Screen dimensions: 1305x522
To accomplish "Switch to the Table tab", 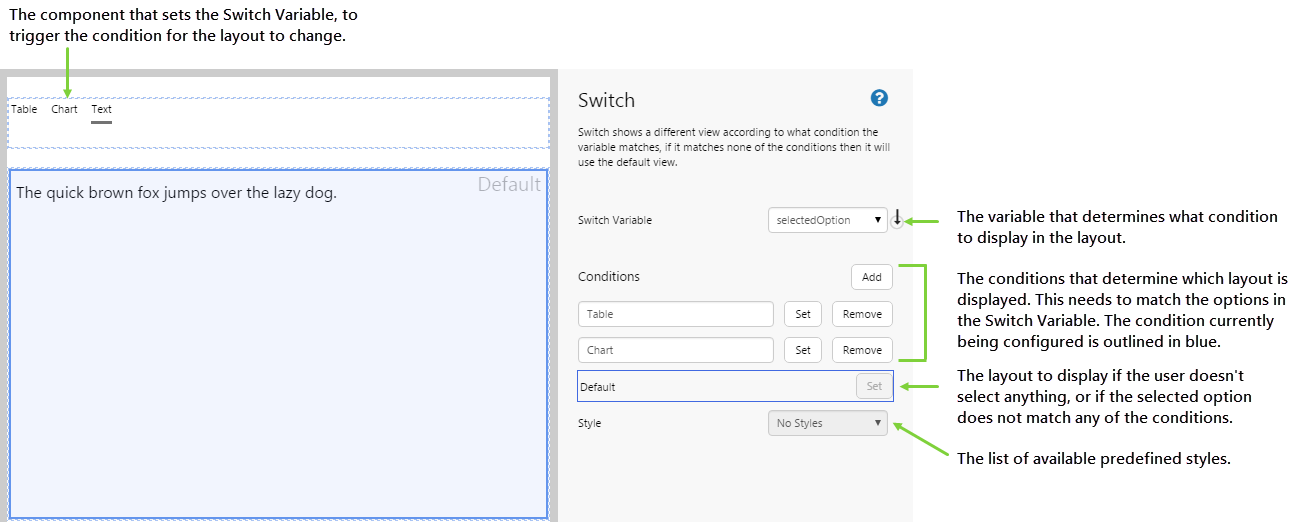I will pyautogui.click(x=24, y=109).
